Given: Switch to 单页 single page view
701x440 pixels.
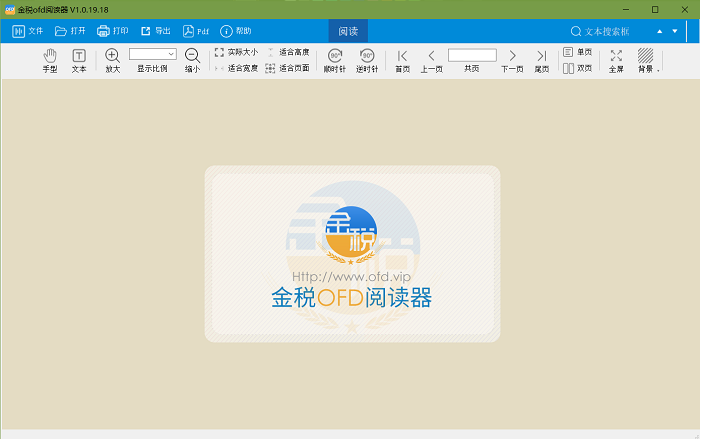Looking at the screenshot, I should point(578,52).
